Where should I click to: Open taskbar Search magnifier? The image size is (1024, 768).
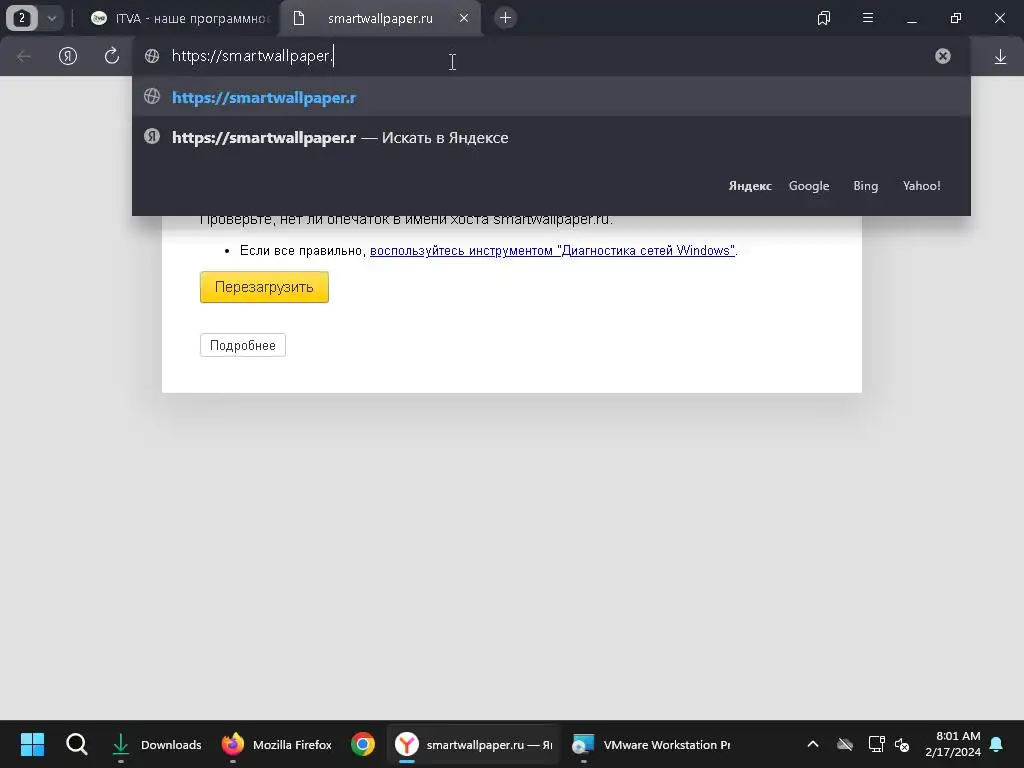(76, 744)
